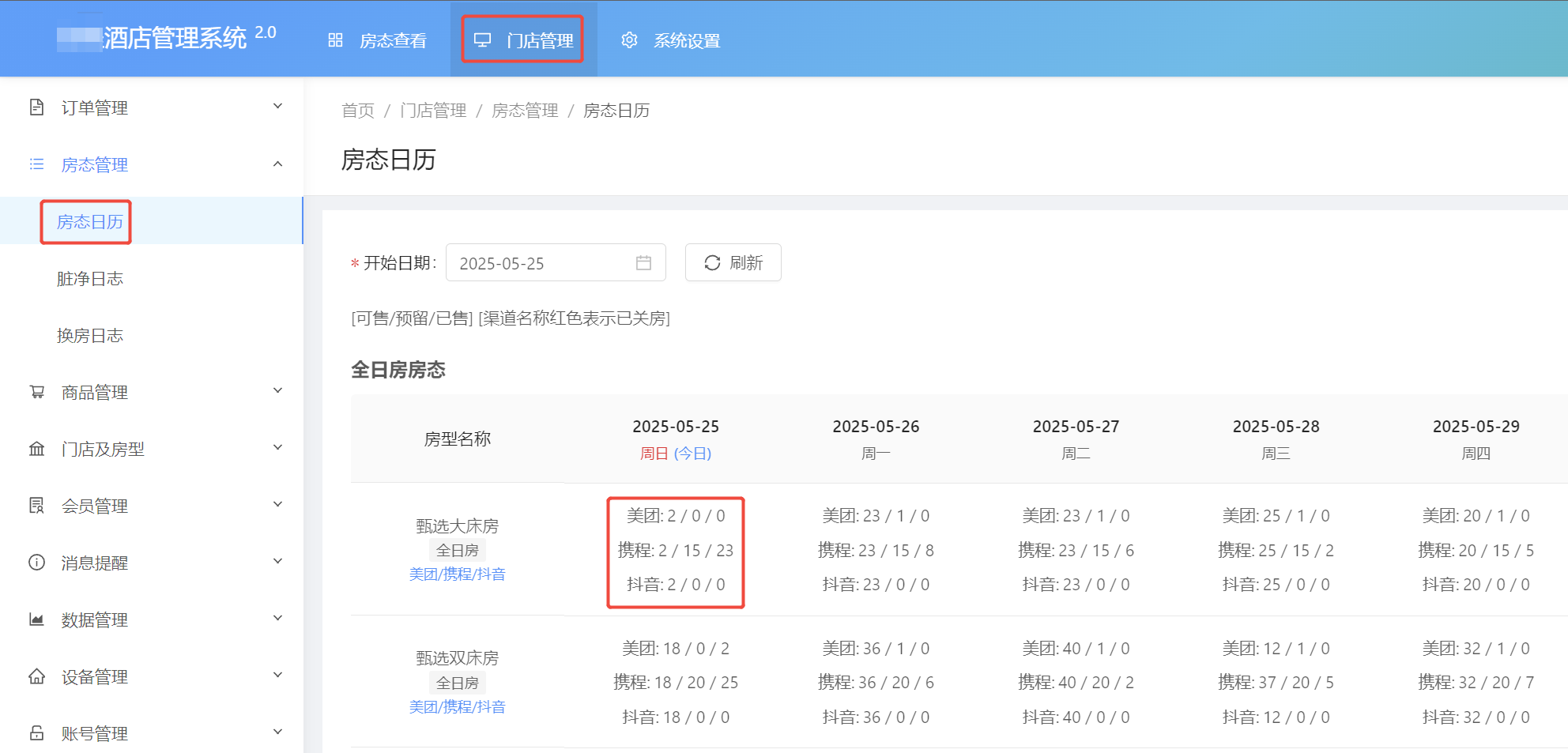Click 携程: 37 / 20 / 5 cell
The height and width of the screenshot is (753, 1568).
point(1276,683)
